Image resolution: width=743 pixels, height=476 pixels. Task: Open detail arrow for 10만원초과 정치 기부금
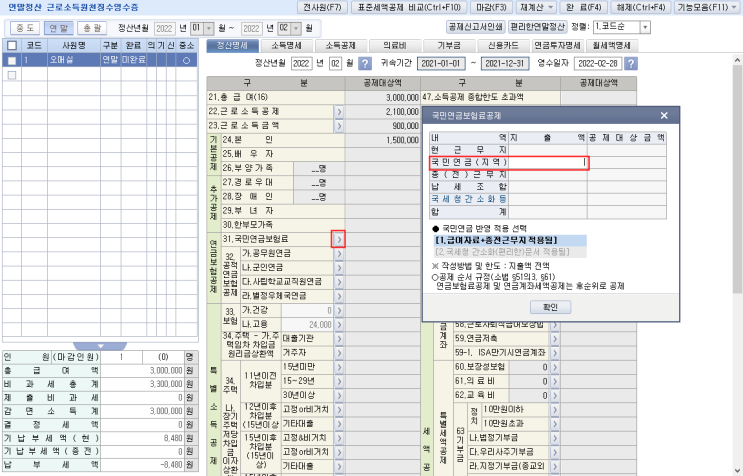(x=555, y=424)
